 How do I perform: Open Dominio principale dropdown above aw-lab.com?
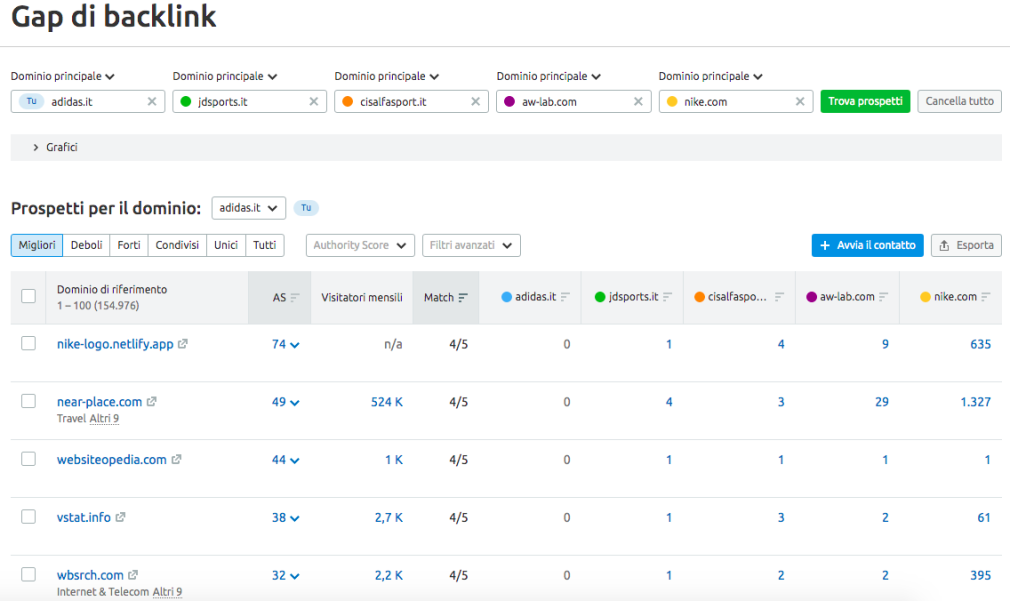549,76
